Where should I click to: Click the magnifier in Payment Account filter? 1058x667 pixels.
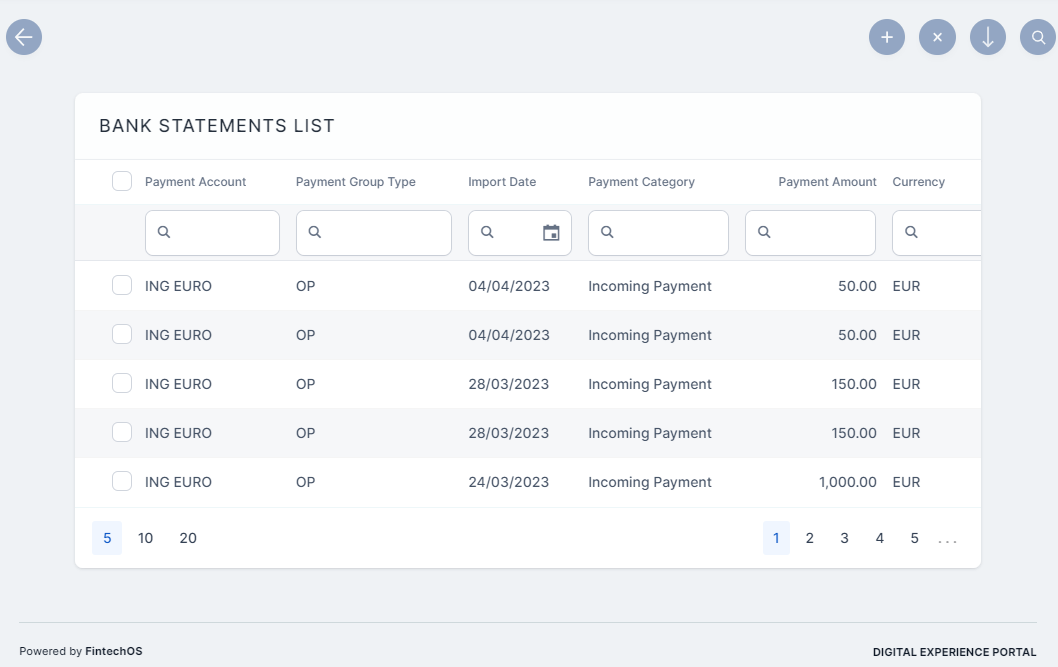coord(163,232)
